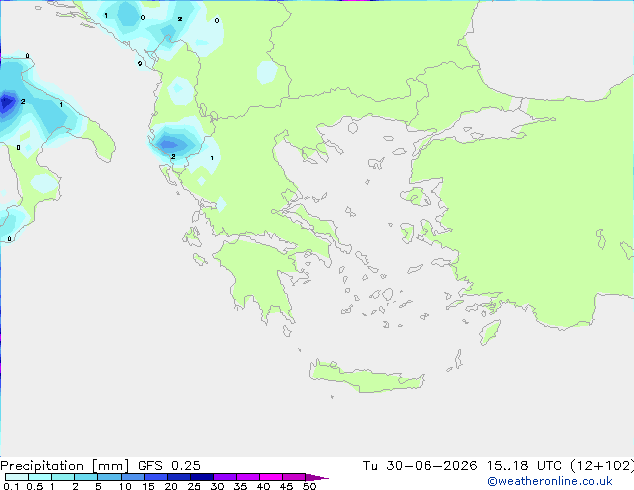Select the "15..18 UTC" time range text

tap(524, 466)
